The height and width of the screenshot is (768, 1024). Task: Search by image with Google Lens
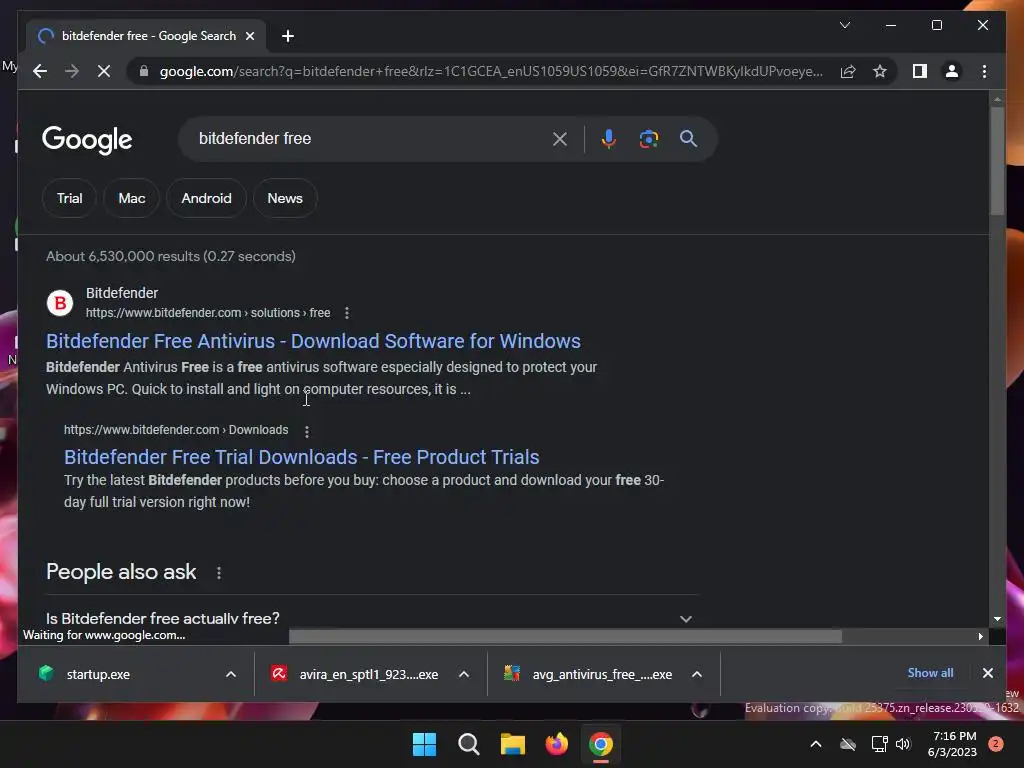click(648, 139)
